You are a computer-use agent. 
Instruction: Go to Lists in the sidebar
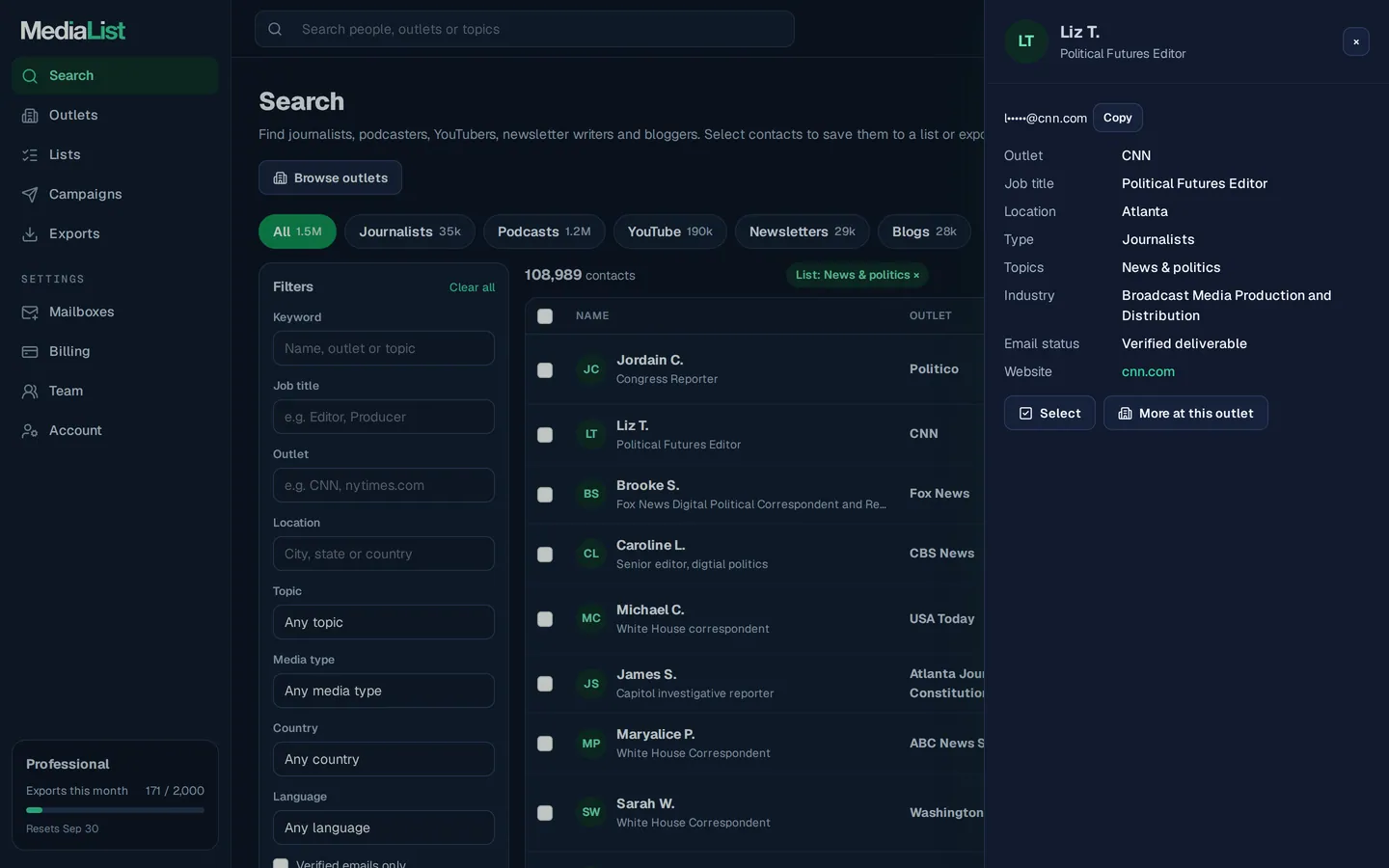click(x=115, y=154)
